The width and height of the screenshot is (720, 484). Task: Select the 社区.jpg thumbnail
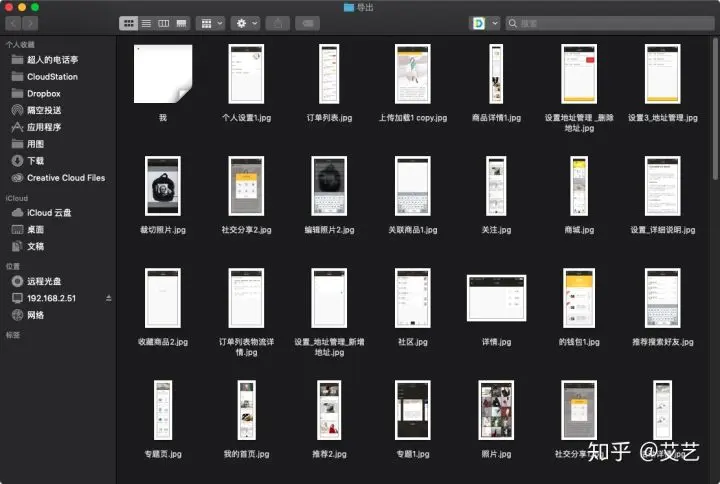coord(413,298)
